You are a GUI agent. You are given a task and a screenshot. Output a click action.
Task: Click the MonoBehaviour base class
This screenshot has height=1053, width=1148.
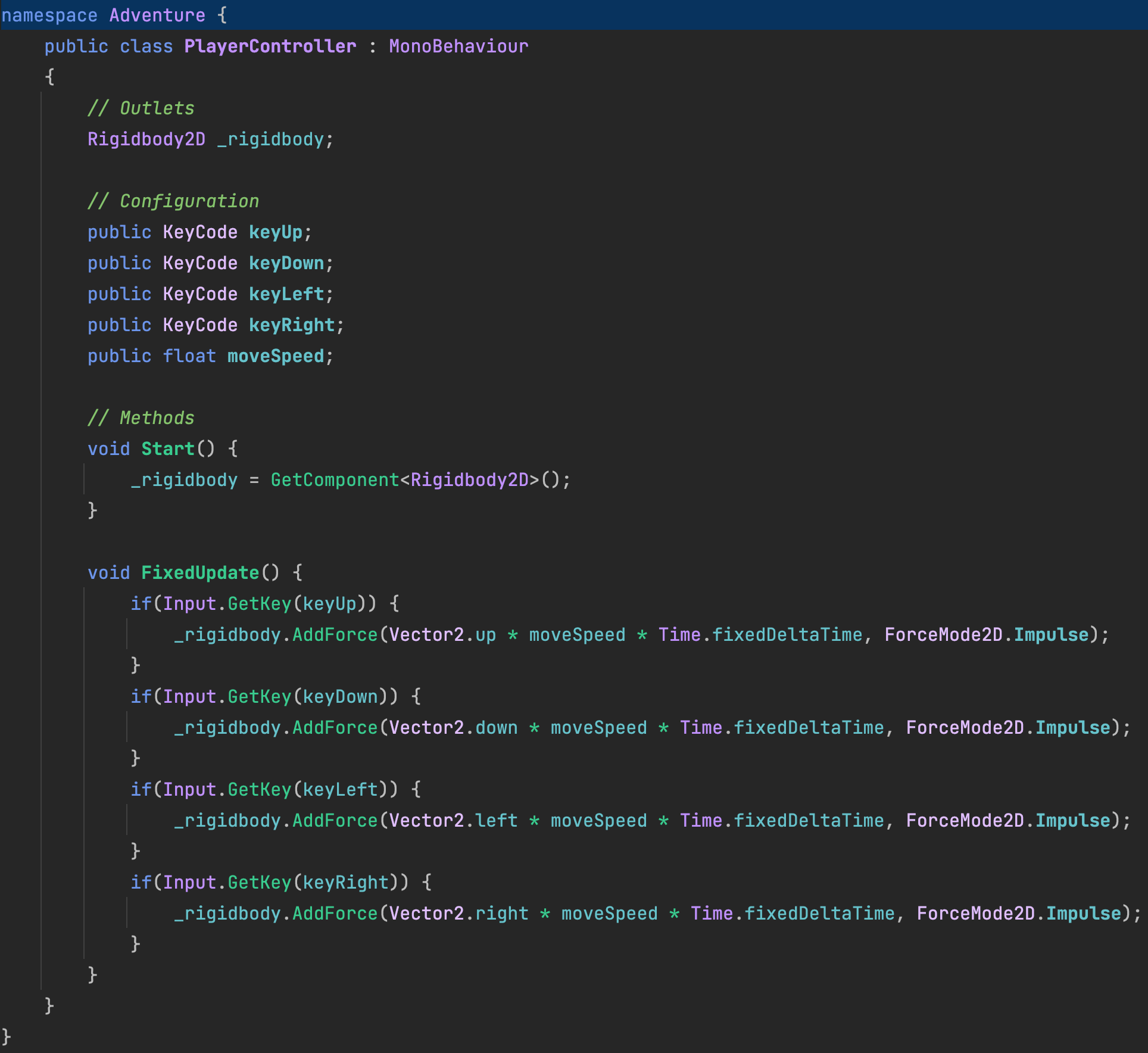click(458, 46)
